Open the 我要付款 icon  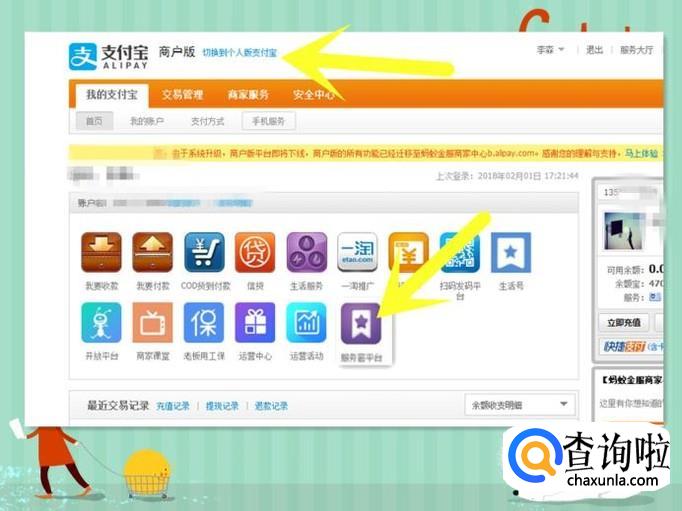153,252
